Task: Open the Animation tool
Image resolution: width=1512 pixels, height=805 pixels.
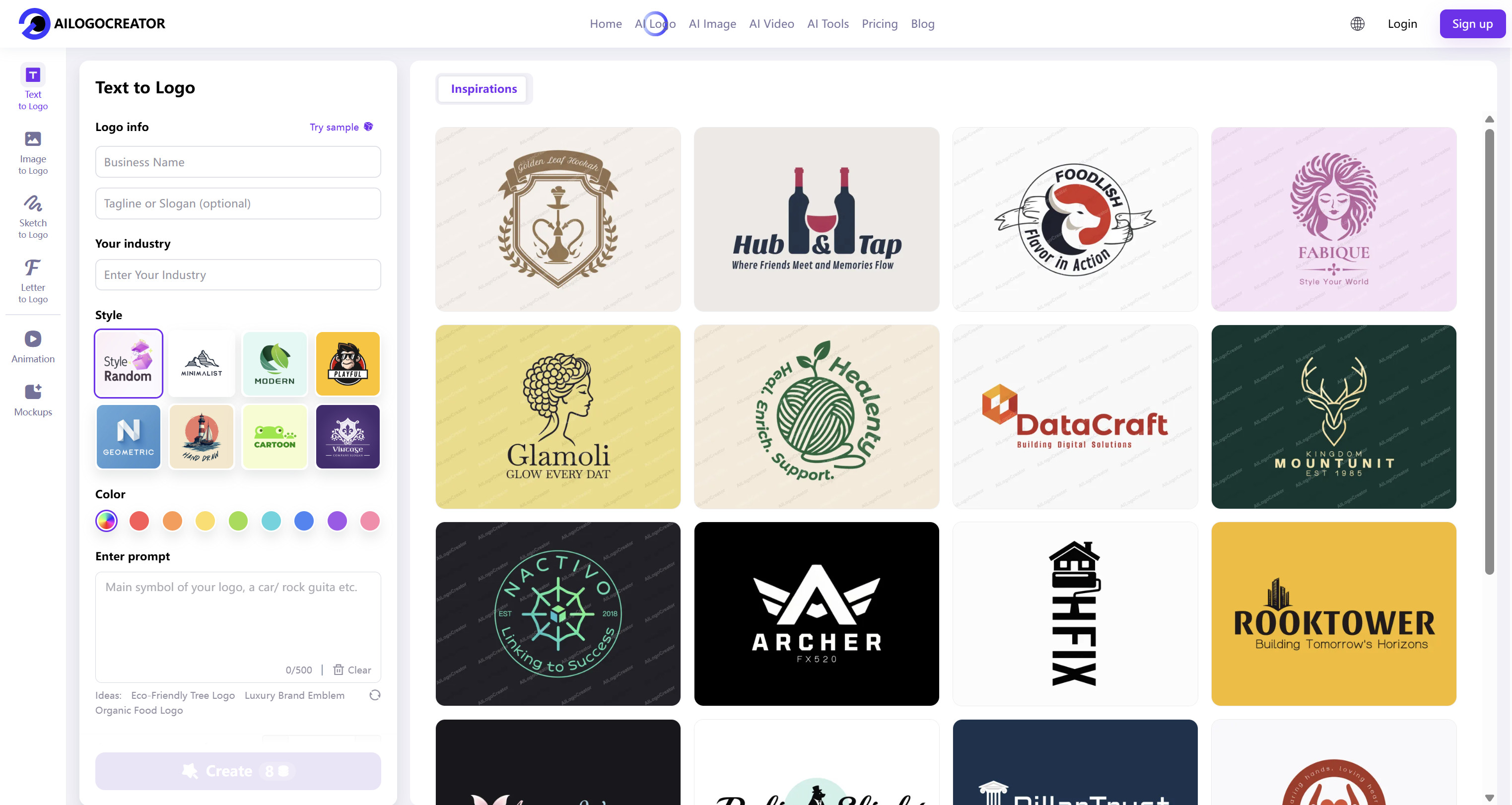Action: click(x=33, y=346)
